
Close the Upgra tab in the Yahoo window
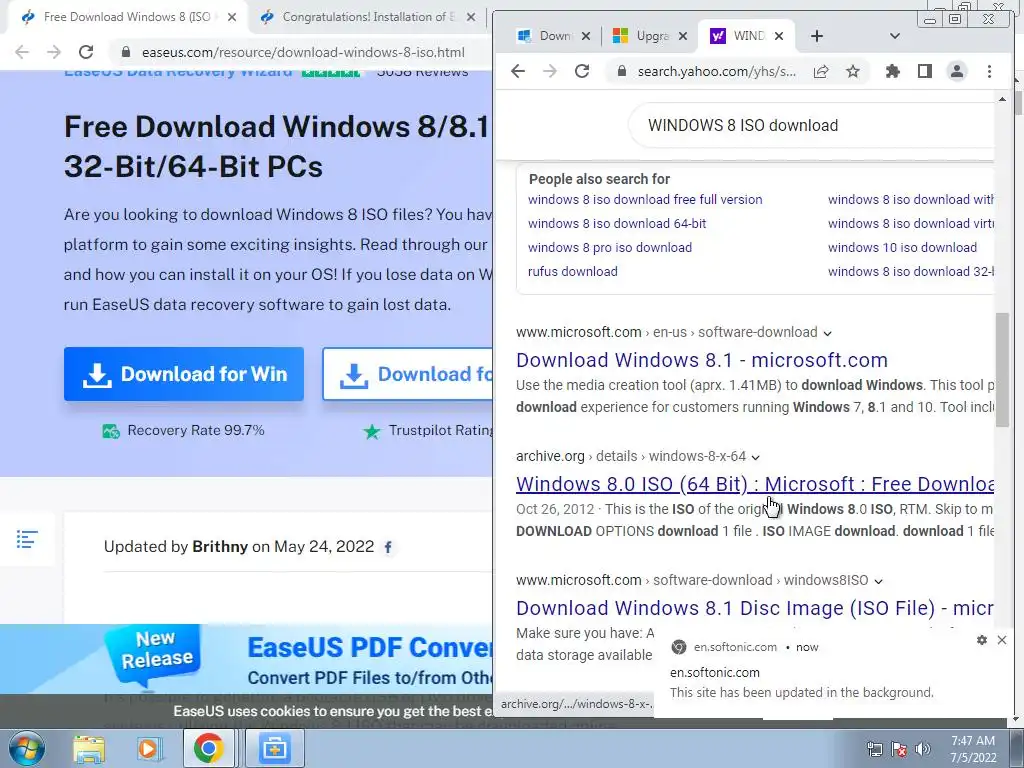[x=682, y=36]
